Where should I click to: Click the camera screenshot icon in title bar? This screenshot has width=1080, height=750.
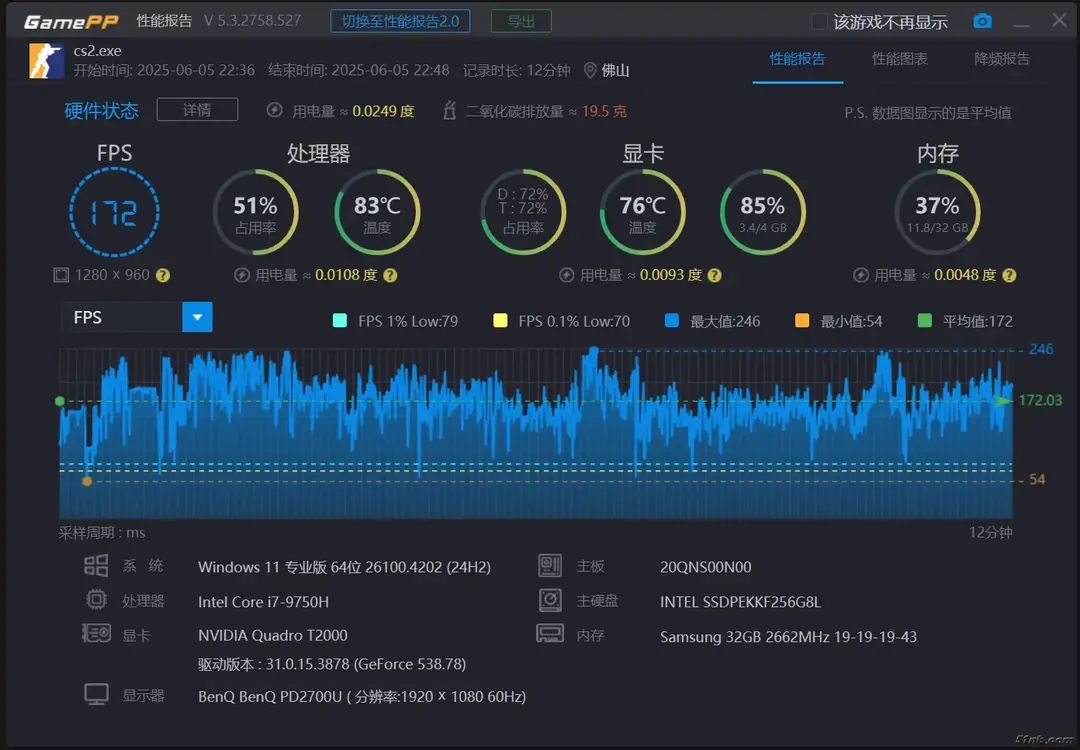click(x=981, y=20)
